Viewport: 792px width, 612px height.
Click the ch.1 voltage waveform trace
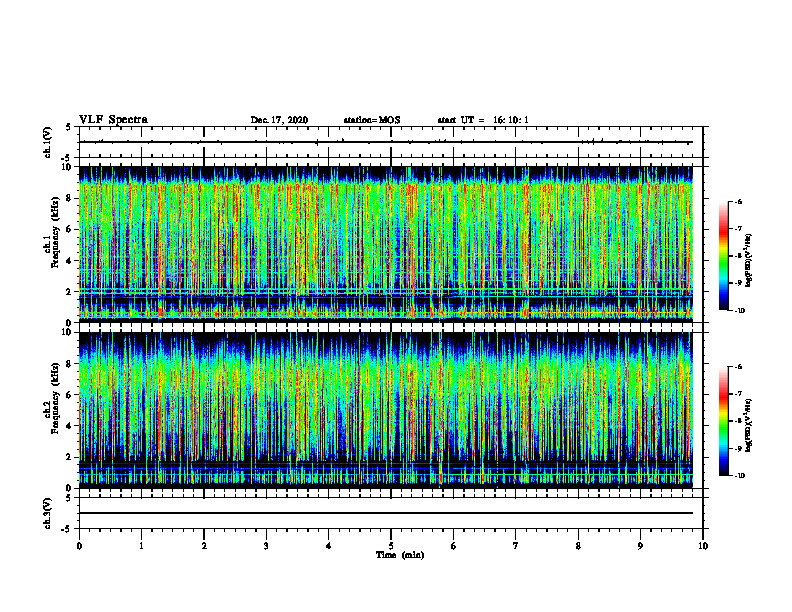[386, 142]
